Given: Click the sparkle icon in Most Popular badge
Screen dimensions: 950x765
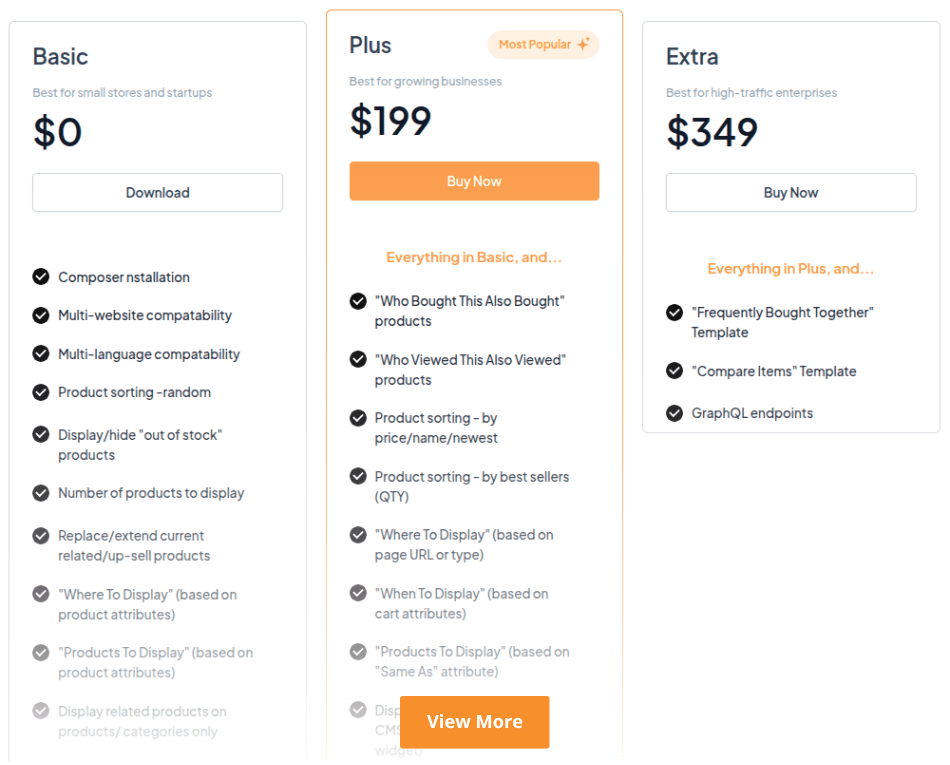Looking at the screenshot, I should (583, 45).
